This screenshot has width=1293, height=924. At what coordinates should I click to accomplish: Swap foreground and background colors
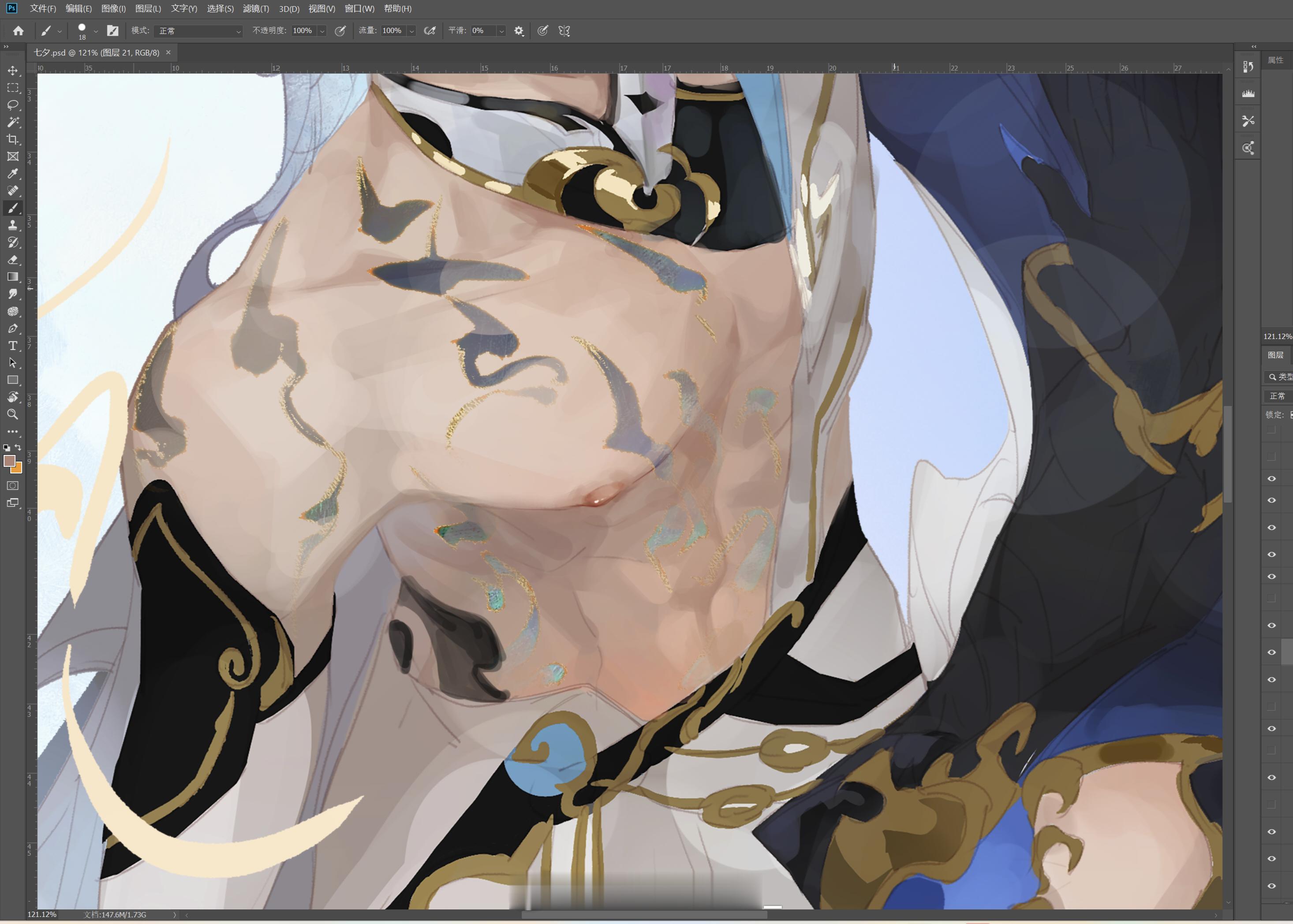click(x=18, y=448)
